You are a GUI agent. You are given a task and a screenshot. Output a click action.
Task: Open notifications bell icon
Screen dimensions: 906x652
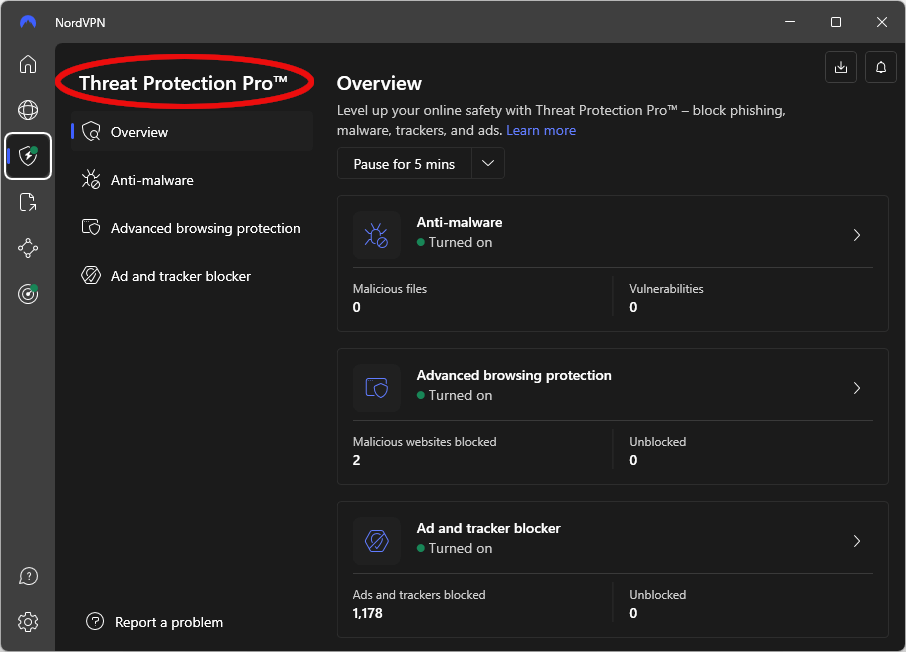coord(881,67)
